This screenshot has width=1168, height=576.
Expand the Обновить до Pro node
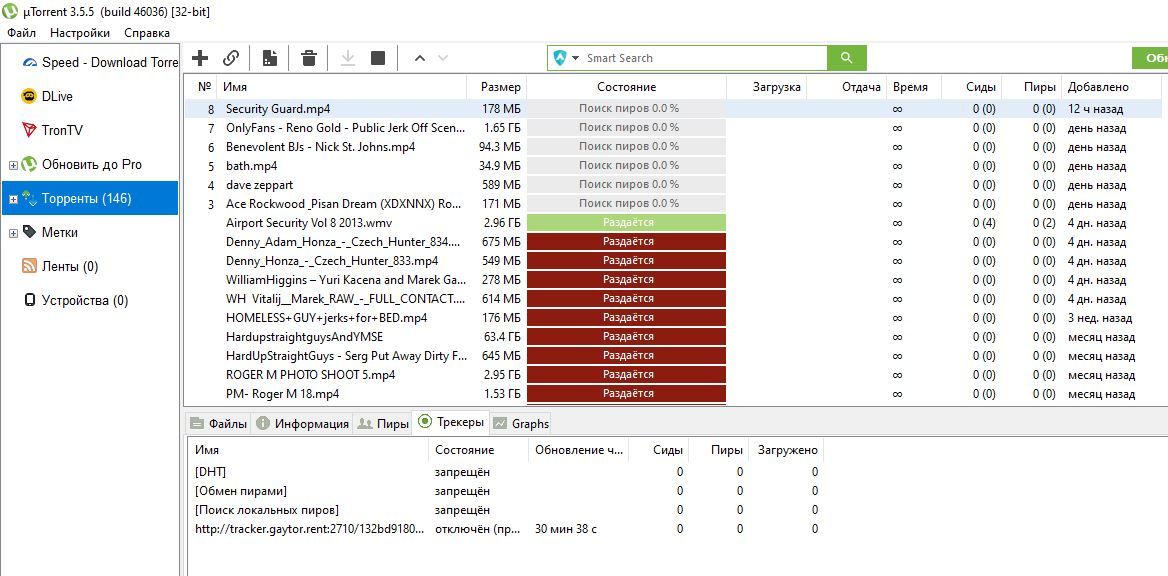point(13,165)
